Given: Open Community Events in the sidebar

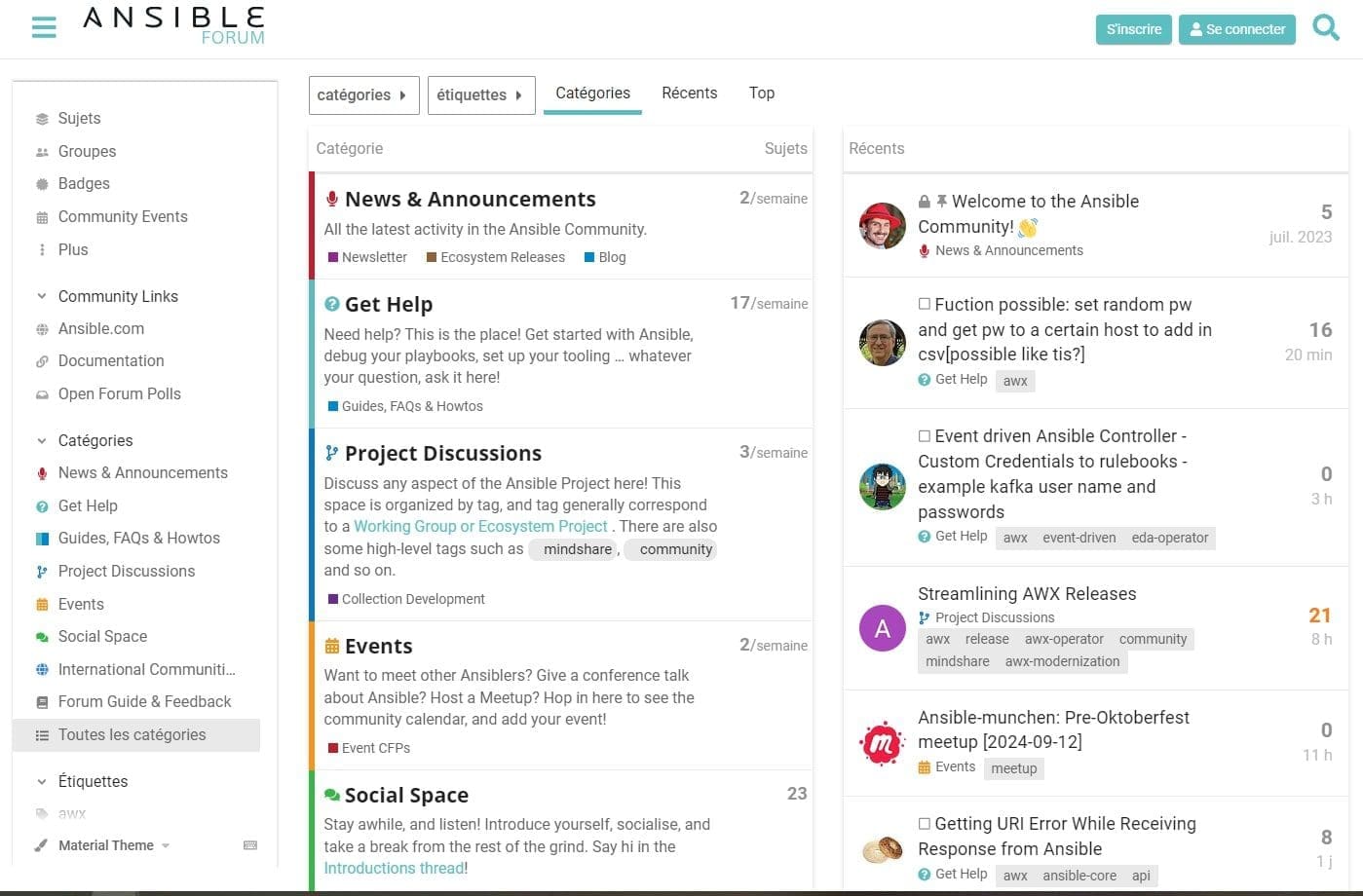Looking at the screenshot, I should coord(123,216).
